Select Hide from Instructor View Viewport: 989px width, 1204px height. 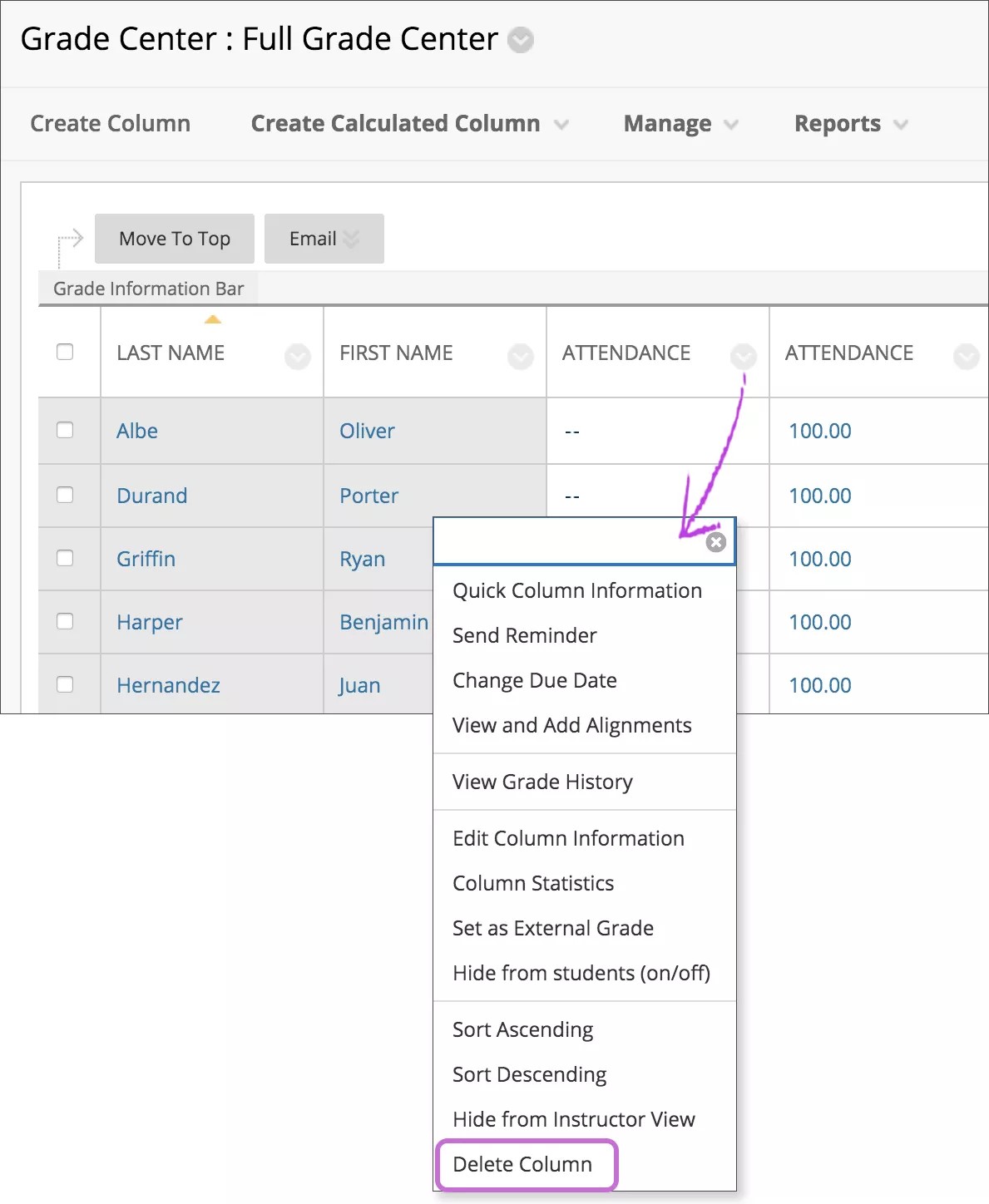pyautogui.click(x=573, y=1119)
